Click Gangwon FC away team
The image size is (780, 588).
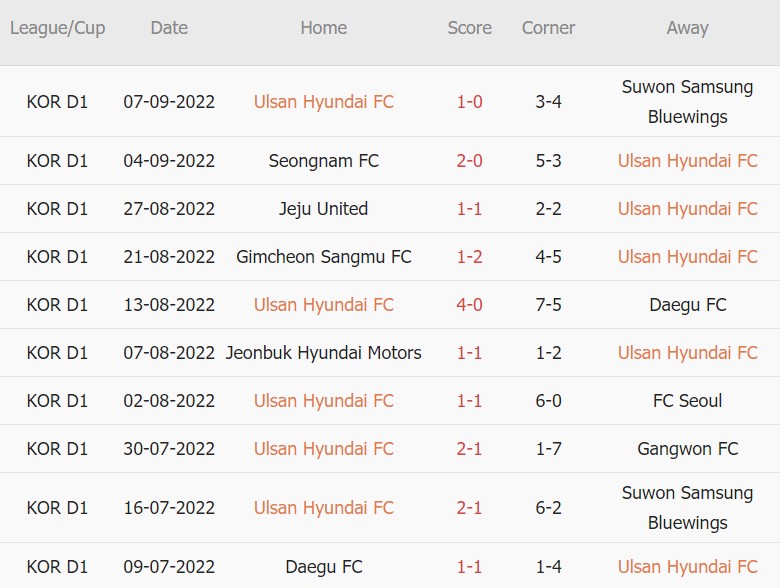pos(687,448)
